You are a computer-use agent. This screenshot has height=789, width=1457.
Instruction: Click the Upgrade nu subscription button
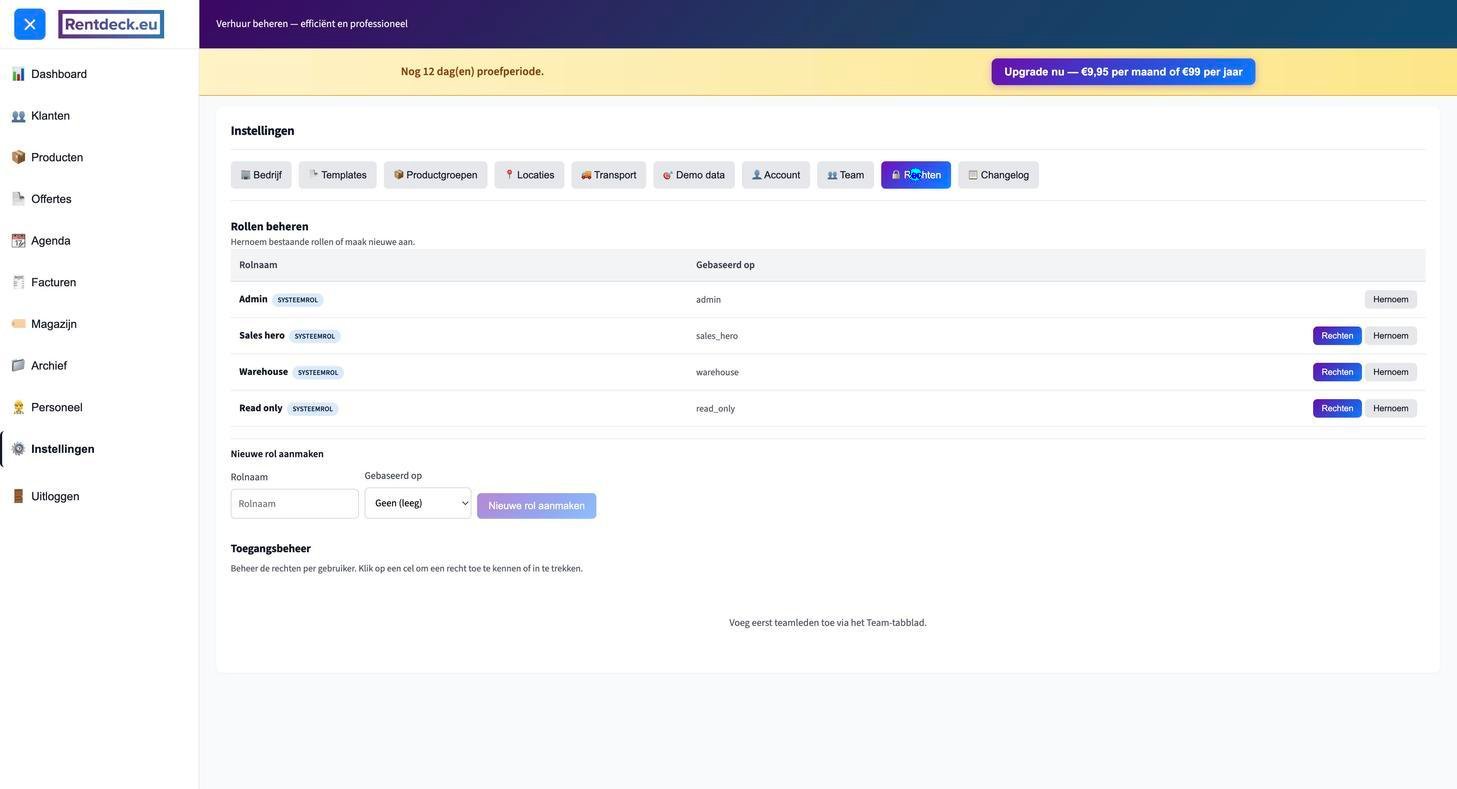pyautogui.click(x=1123, y=72)
